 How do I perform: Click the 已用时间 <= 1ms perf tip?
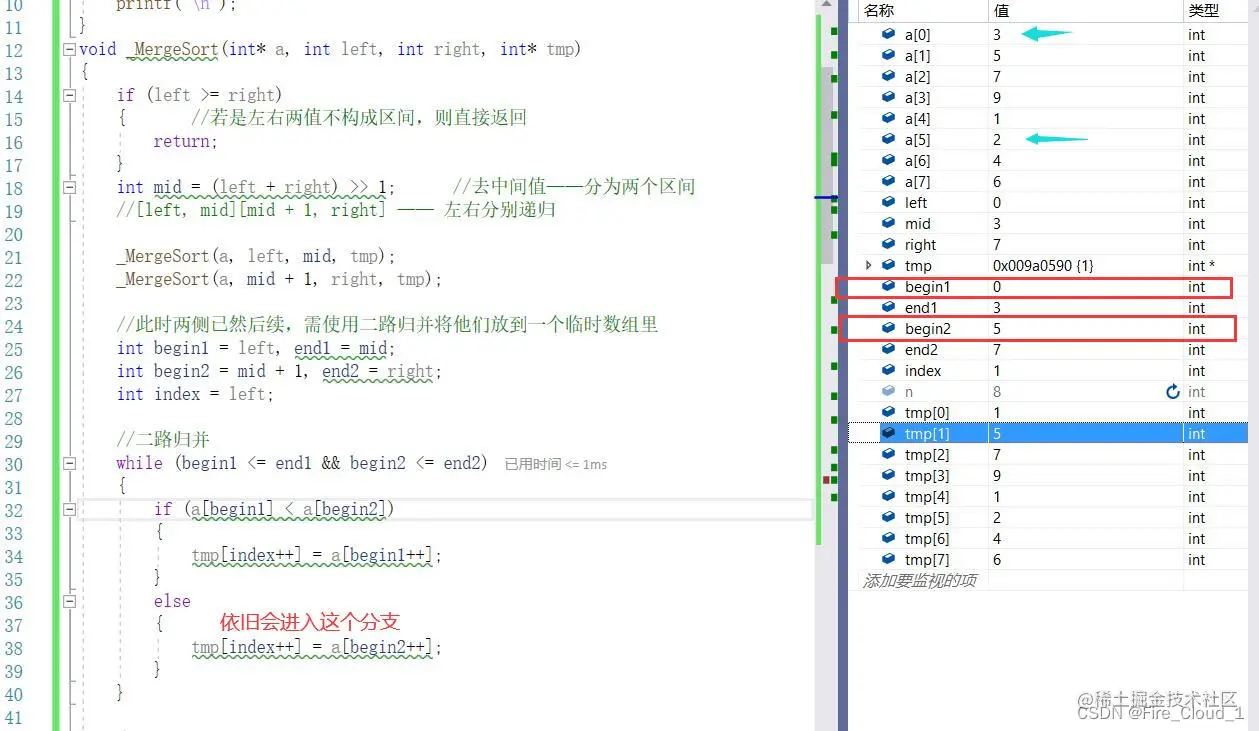point(556,464)
